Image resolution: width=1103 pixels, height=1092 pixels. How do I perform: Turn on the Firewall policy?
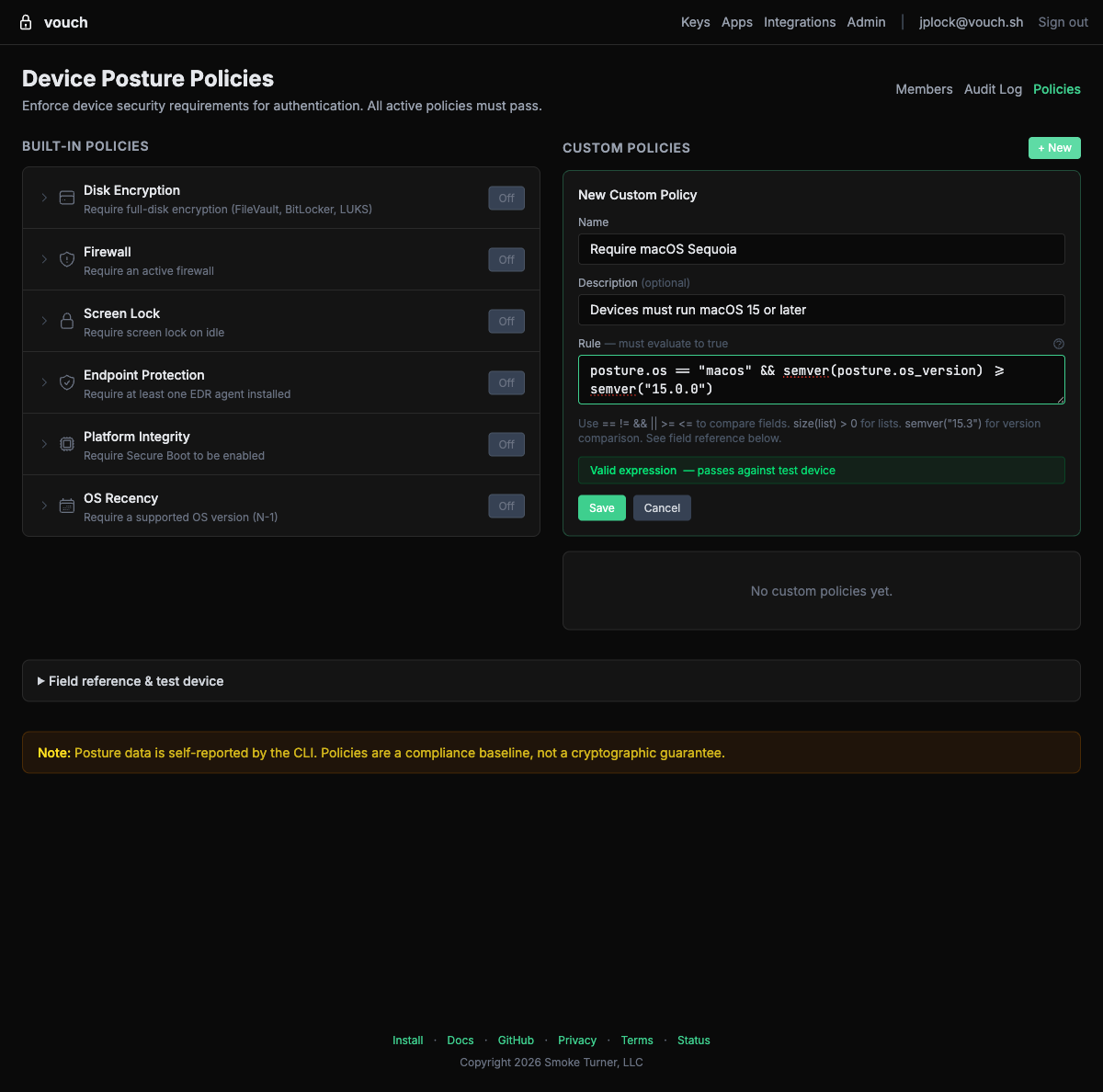coord(506,259)
